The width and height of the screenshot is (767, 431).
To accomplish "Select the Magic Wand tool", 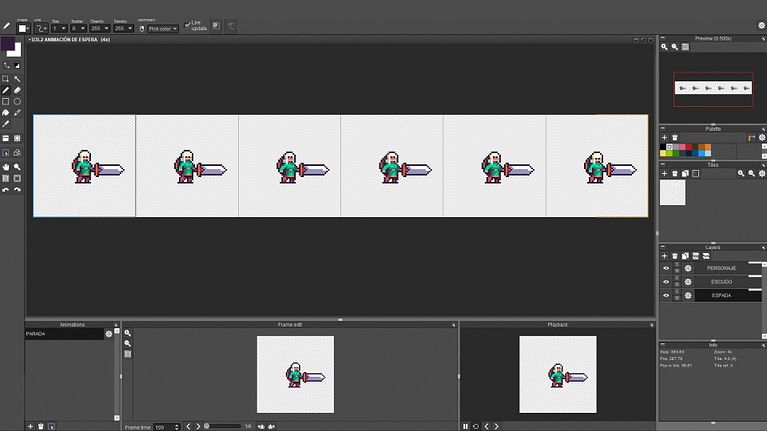I will point(18,78).
